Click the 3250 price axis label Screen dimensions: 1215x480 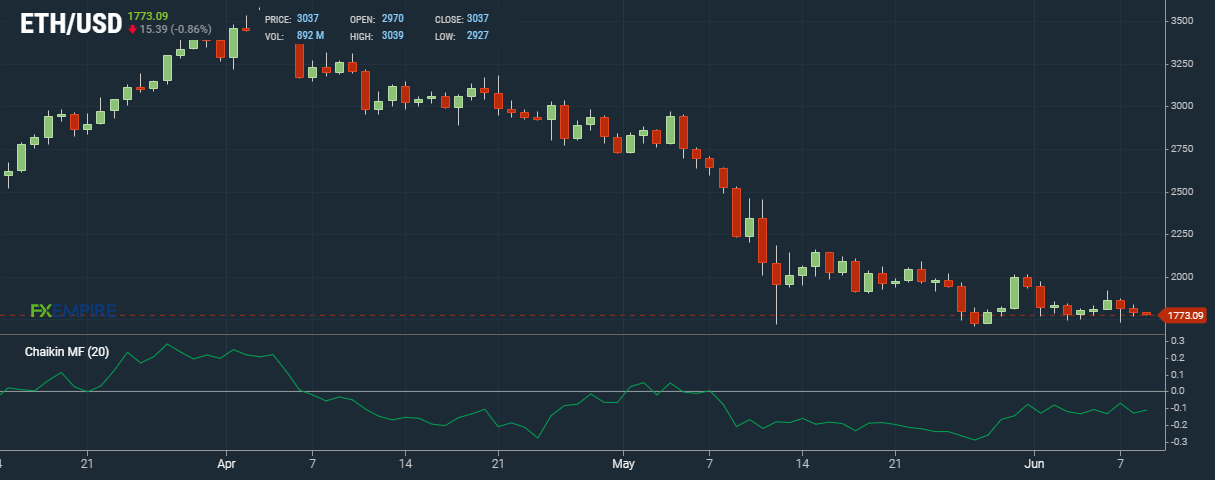pos(1181,64)
